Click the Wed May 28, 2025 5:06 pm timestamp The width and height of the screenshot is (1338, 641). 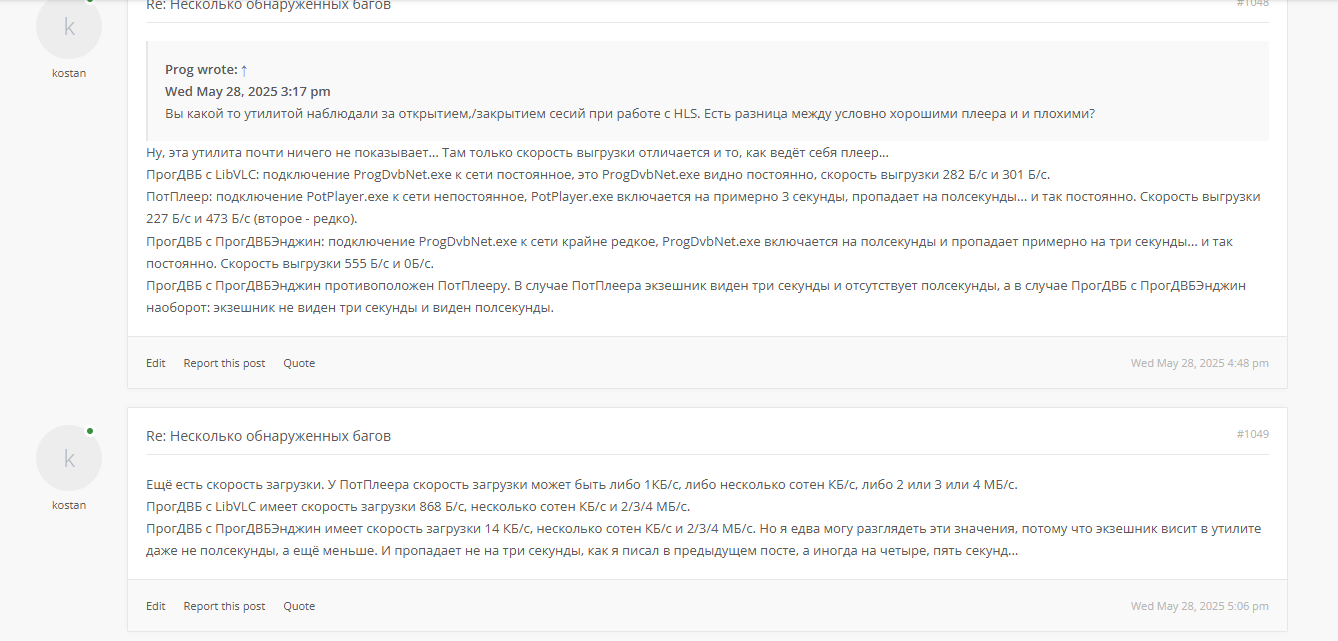(x=1200, y=606)
